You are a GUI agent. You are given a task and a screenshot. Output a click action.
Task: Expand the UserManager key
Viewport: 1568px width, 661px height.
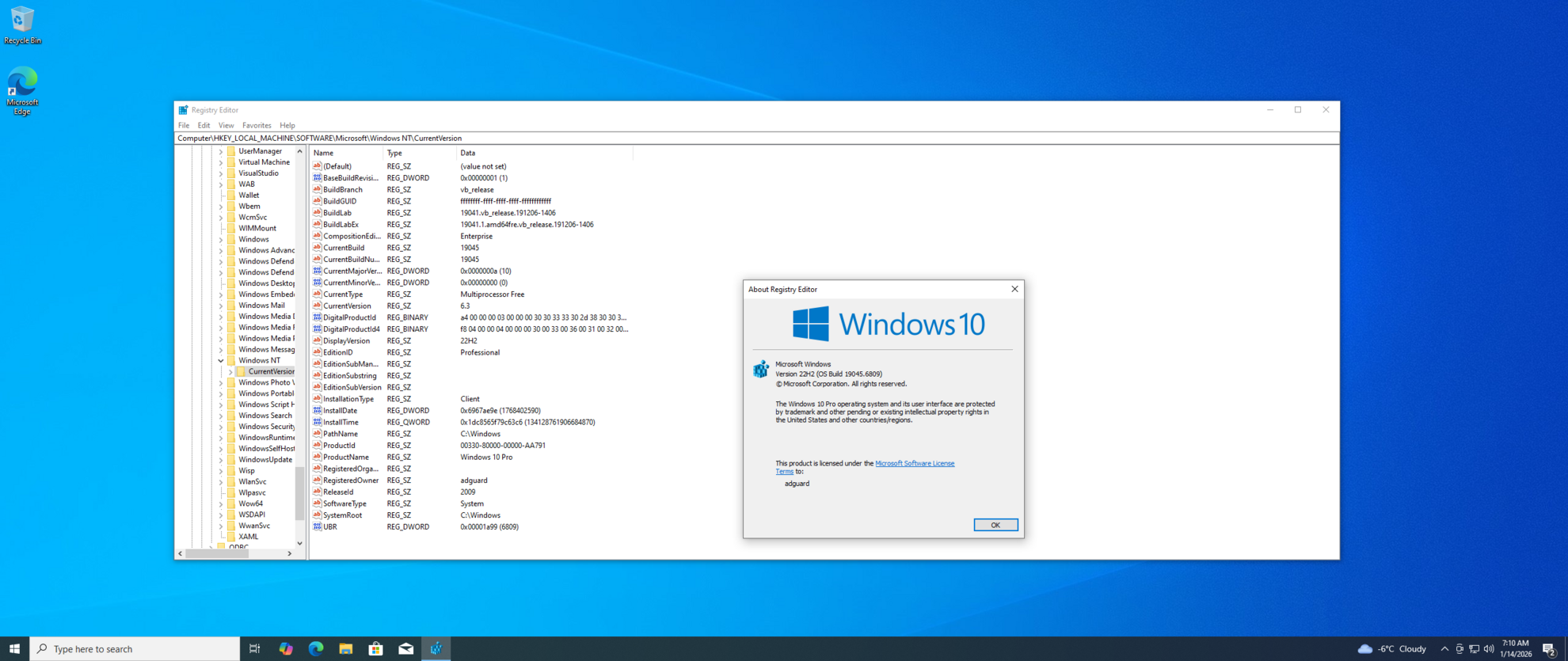click(x=221, y=151)
